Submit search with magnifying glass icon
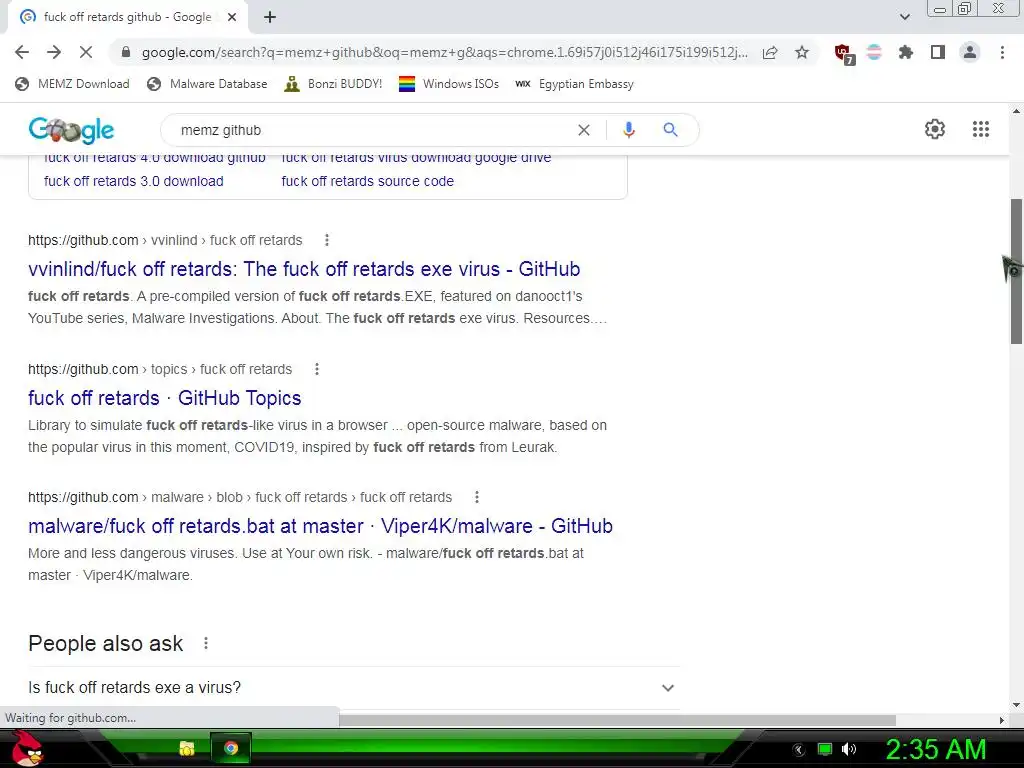The height and width of the screenshot is (768, 1024). (x=670, y=130)
